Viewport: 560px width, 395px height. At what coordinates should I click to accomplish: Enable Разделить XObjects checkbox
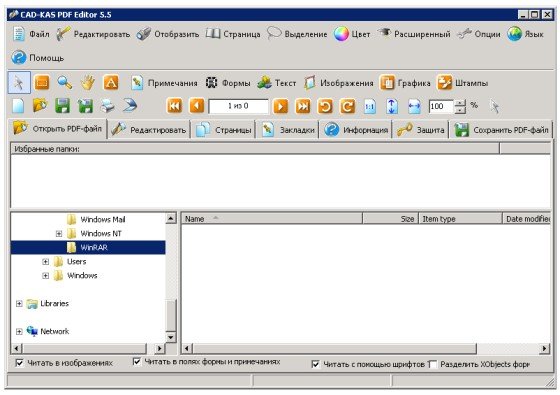(x=432, y=364)
